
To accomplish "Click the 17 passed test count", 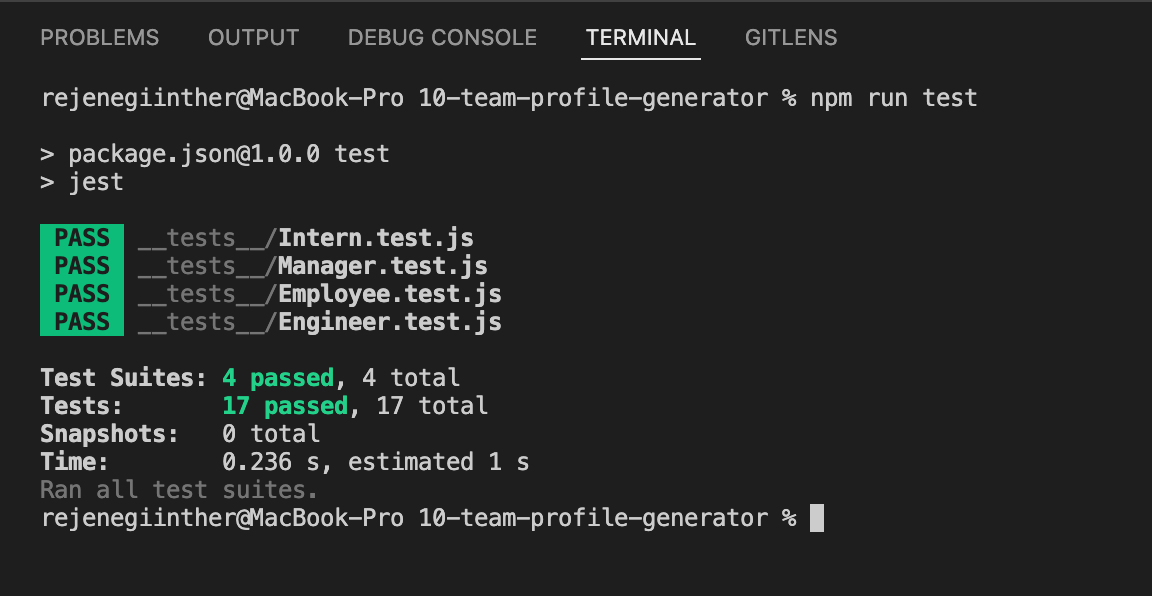I will click(x=286, y=405).
